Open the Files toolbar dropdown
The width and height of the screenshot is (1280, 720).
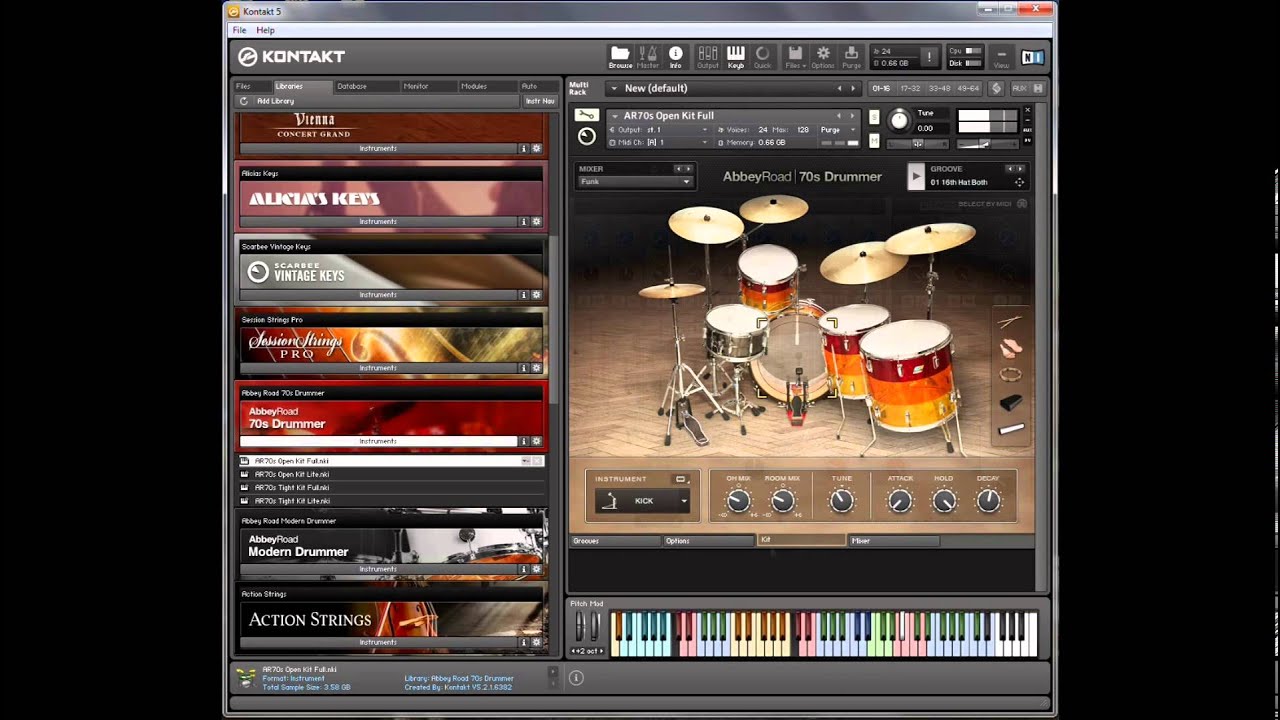(795, 56)
